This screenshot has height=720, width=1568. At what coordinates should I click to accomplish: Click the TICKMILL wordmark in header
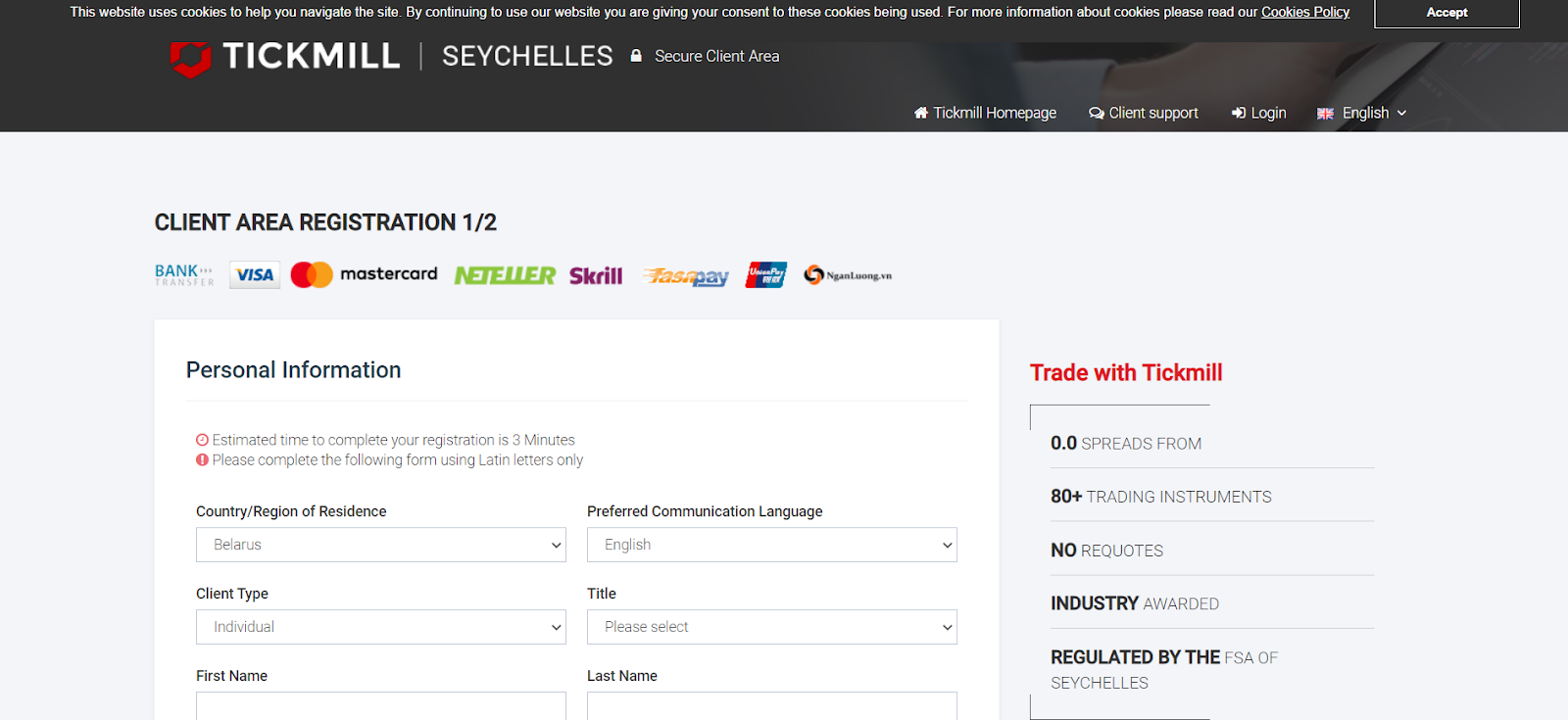312,56
